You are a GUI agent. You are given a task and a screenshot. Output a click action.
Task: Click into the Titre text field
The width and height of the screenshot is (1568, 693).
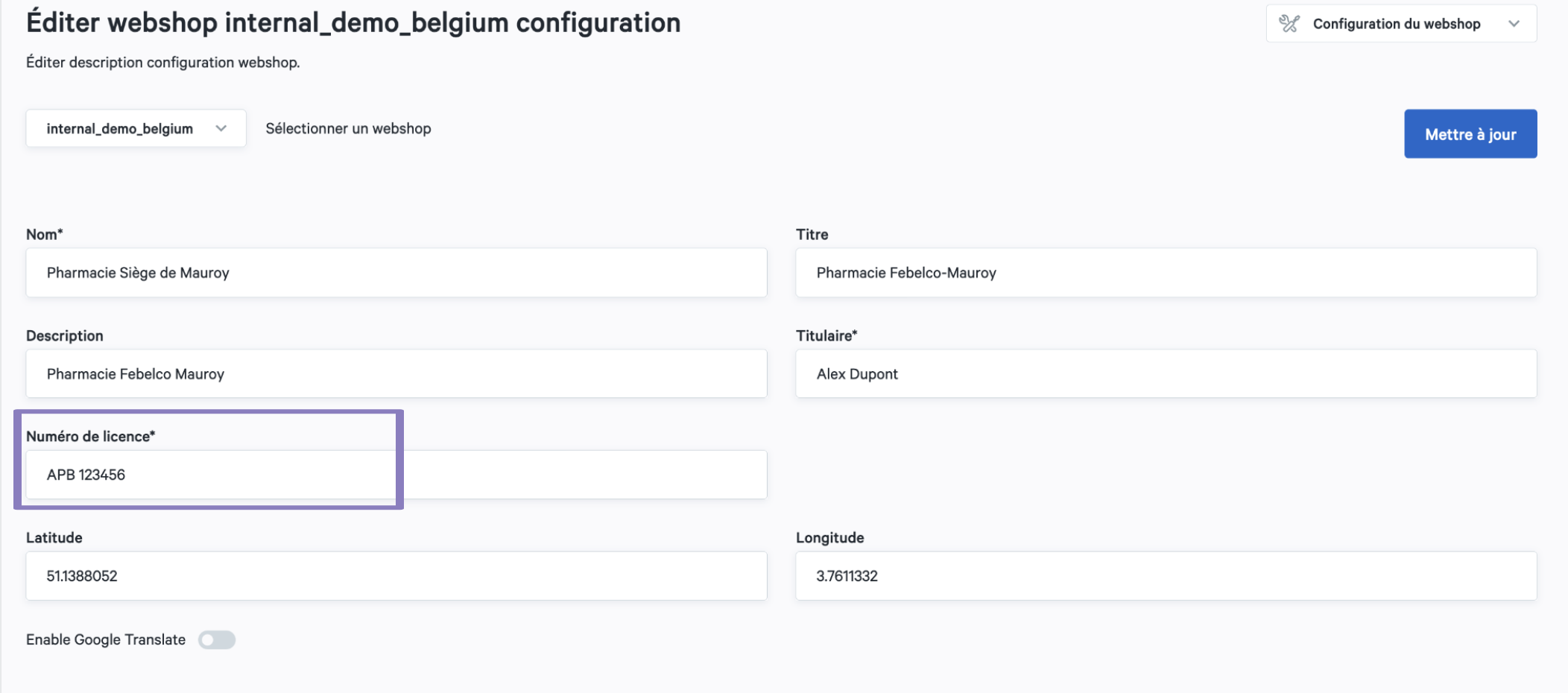coord(1166,273)
